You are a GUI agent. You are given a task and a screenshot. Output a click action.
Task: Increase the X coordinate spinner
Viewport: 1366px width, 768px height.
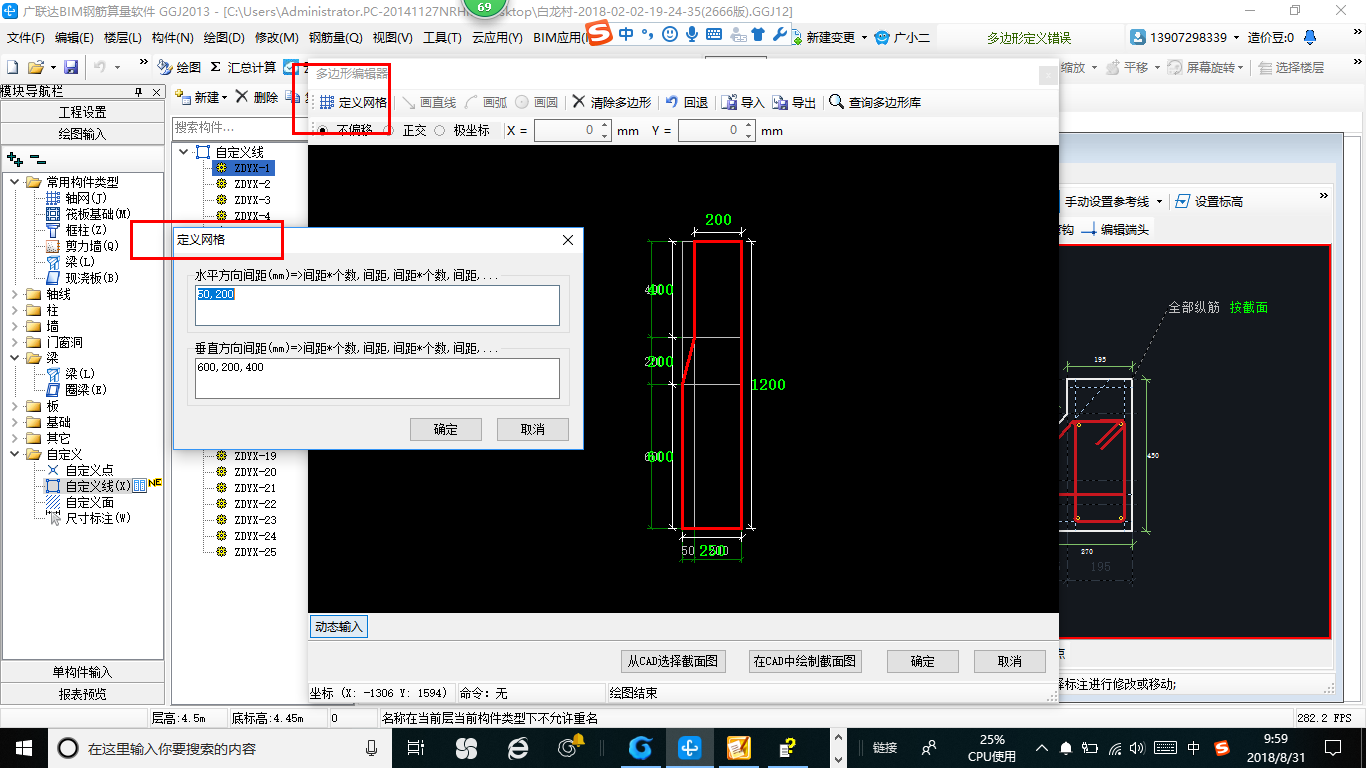605,126
